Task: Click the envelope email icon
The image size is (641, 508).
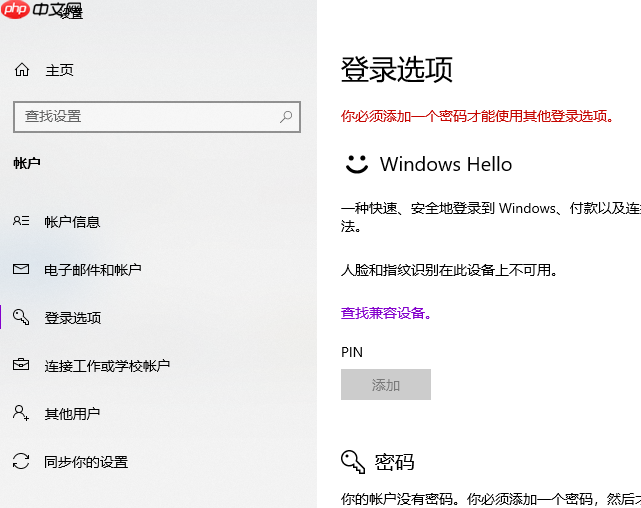Action: [x=21, y=269]
